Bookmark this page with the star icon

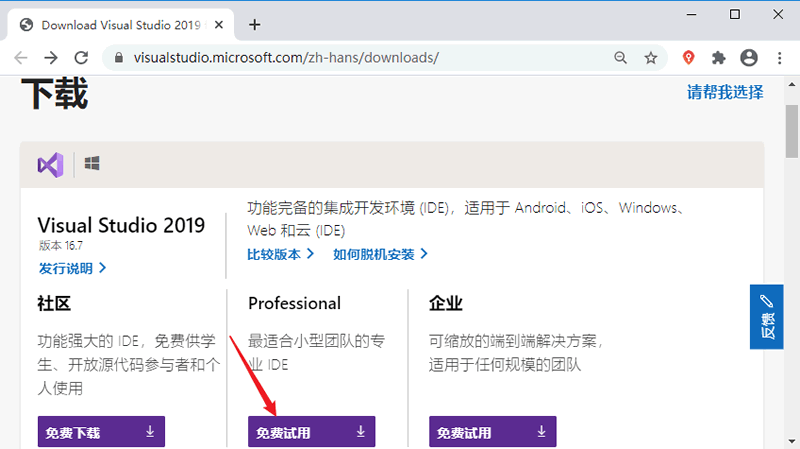point(651,58)
